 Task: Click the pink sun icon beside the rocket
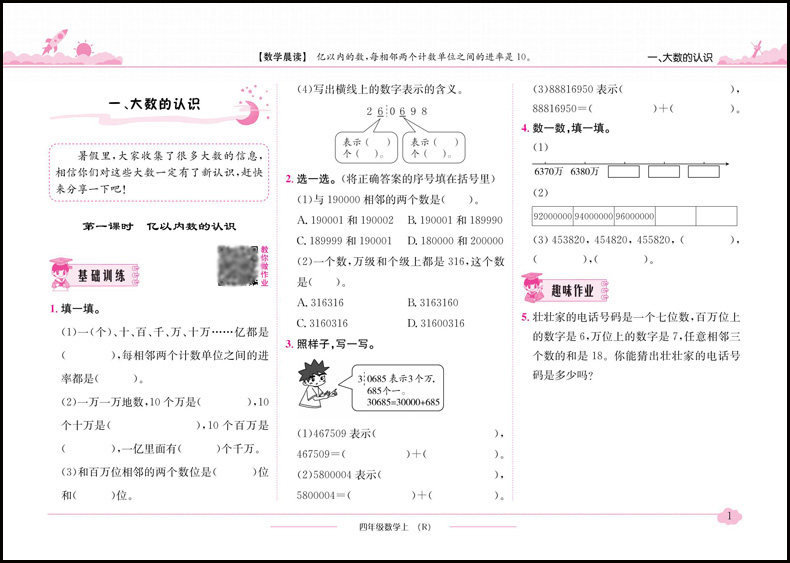coord(84,49)
